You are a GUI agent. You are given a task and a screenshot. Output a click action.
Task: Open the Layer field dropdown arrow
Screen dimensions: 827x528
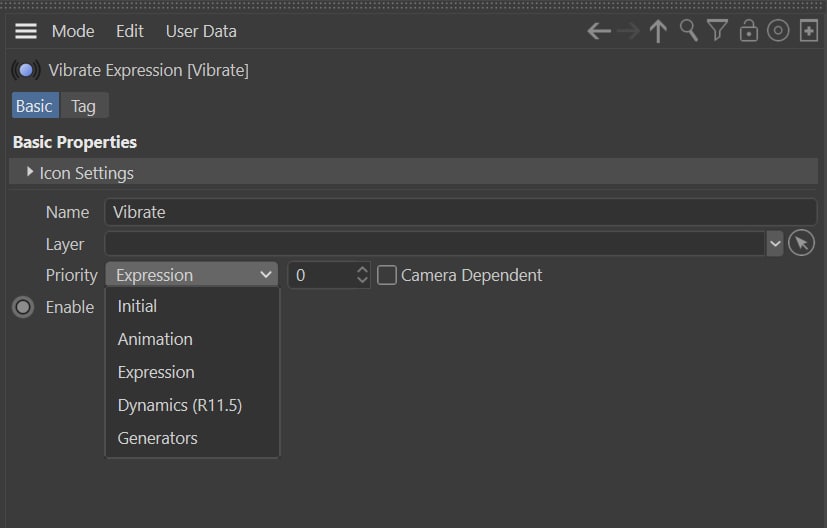[775, 244]
